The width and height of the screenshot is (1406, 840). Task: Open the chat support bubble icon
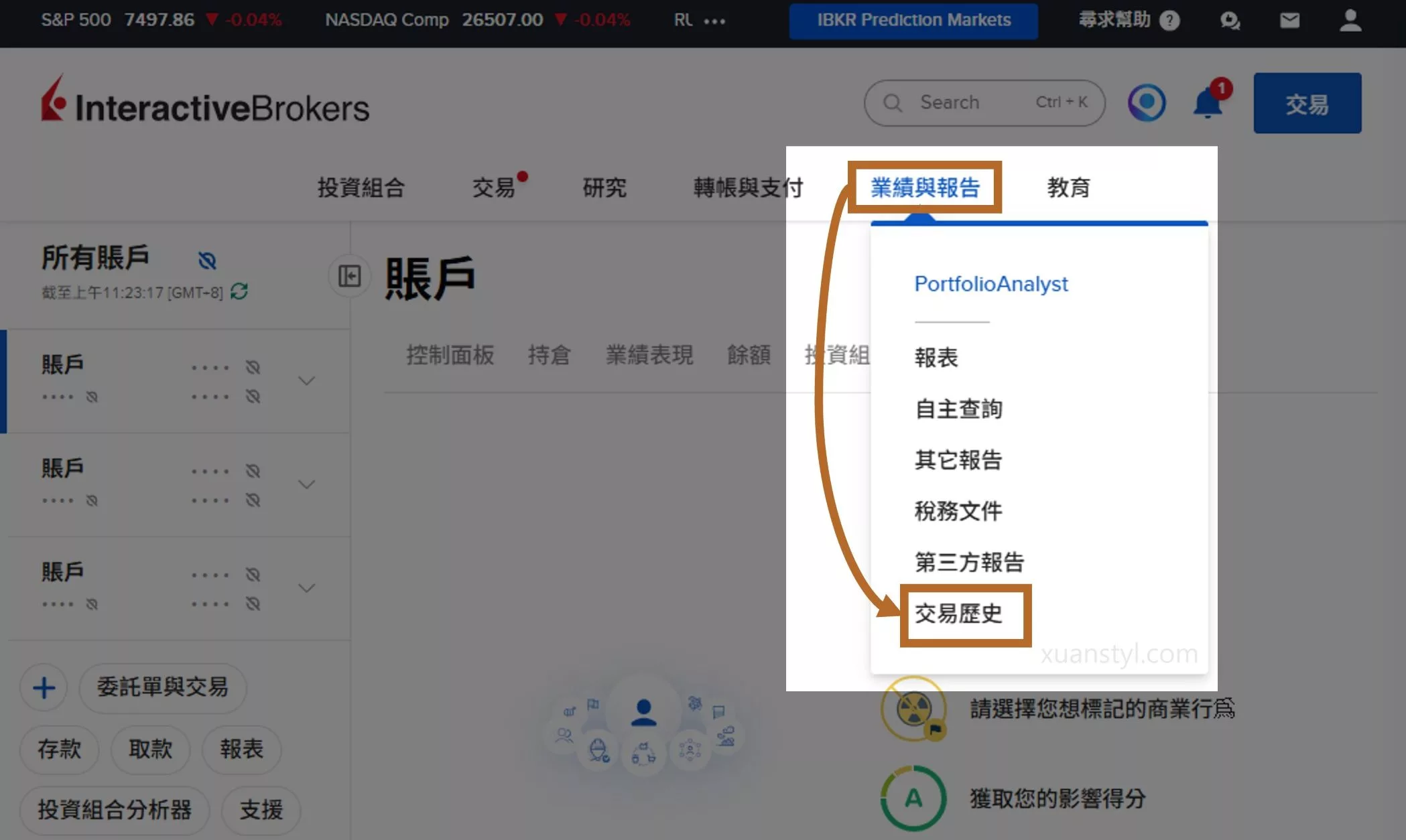[x=1230, y=21]
